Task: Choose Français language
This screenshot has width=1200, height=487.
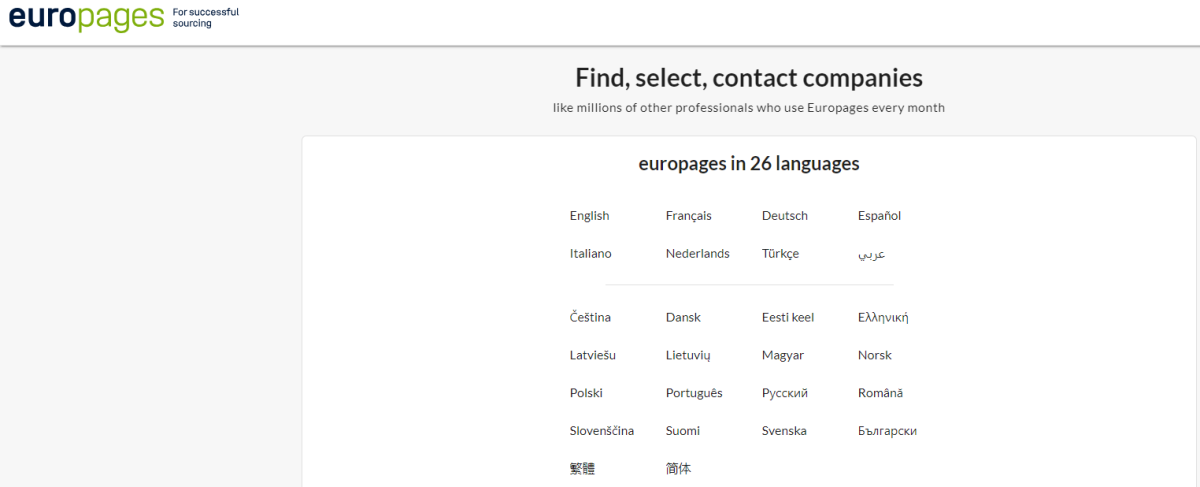Action: coord(689,216)
